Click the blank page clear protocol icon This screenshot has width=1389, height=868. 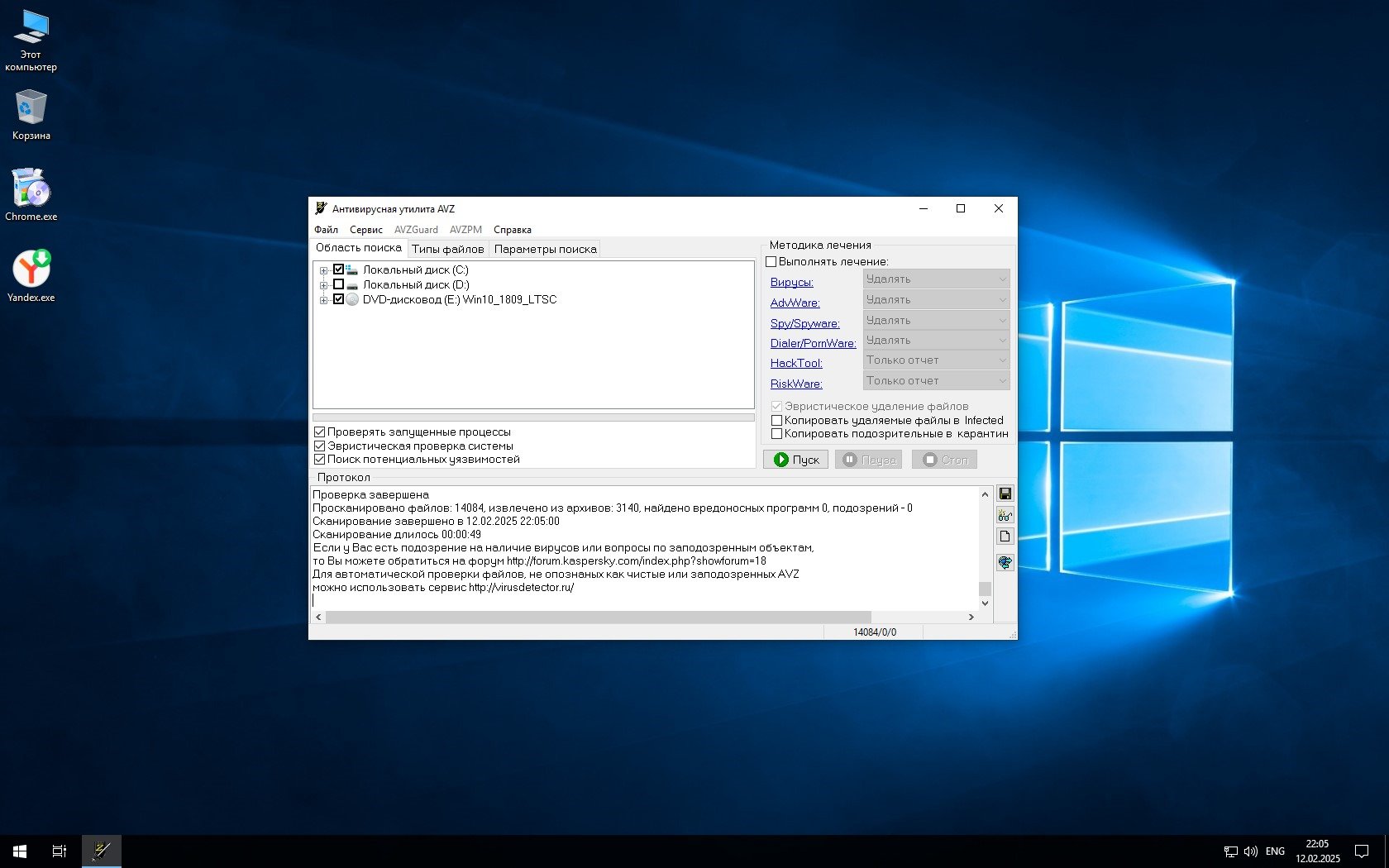[1005, 537]
